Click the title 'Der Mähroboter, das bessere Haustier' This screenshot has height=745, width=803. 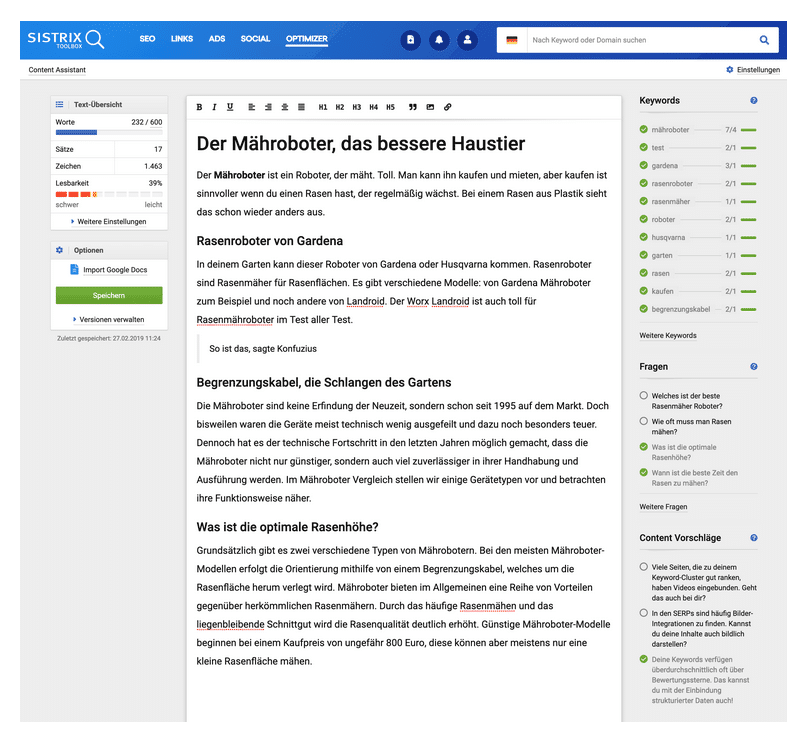(x=361, y=143)
